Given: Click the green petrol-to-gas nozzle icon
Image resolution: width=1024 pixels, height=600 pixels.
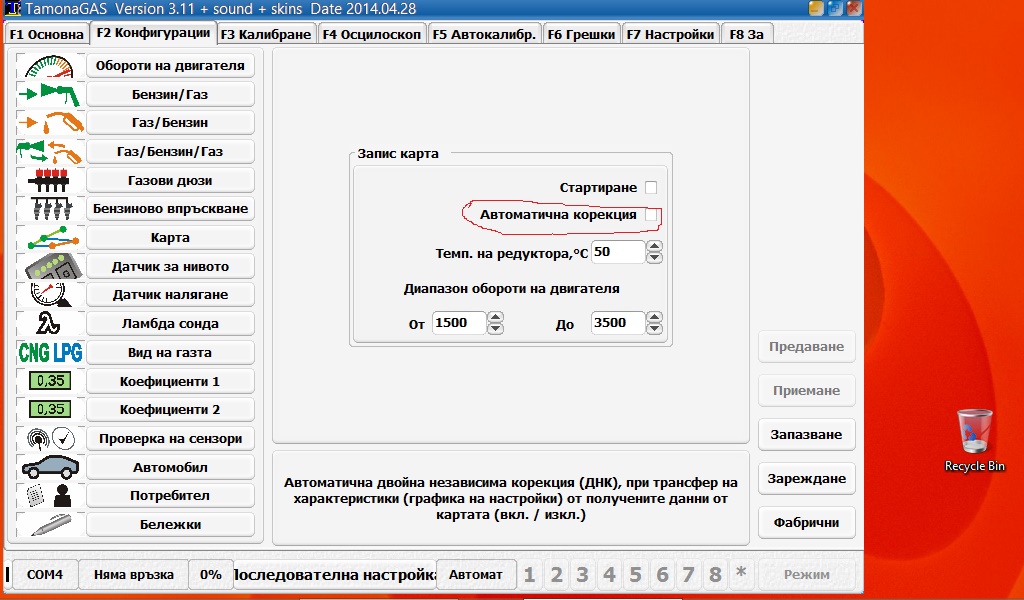Looking at the screenshot, I should pos(49,95).
